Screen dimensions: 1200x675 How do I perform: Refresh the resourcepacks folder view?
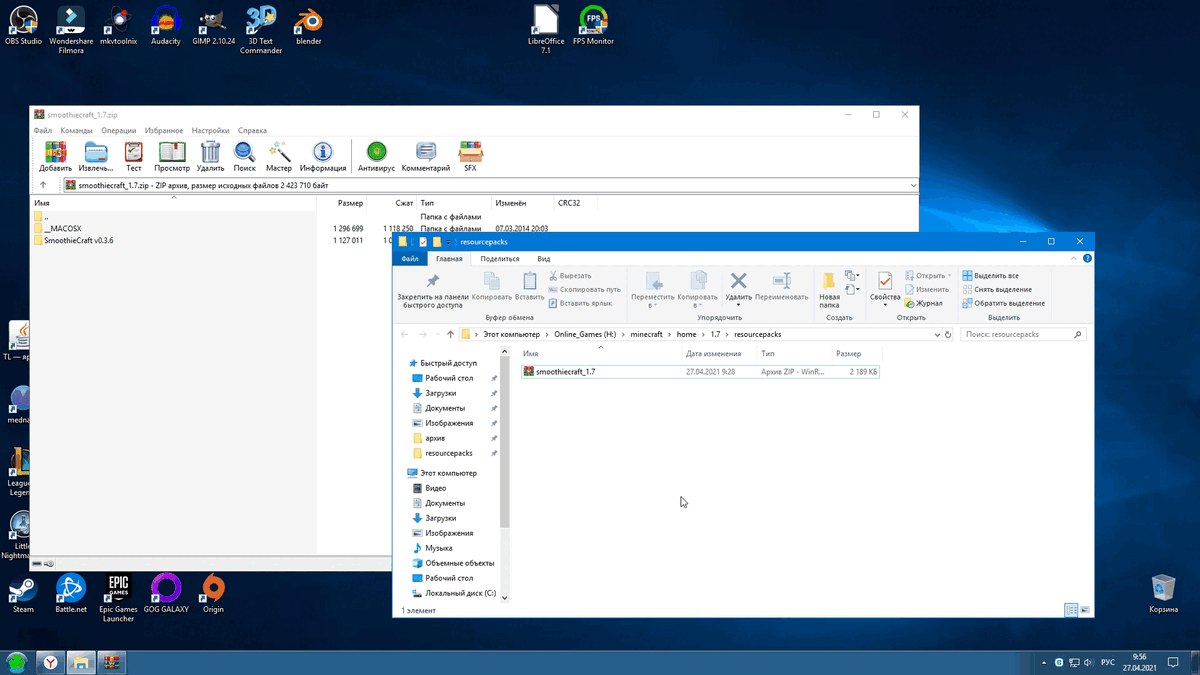pos(948,334)
